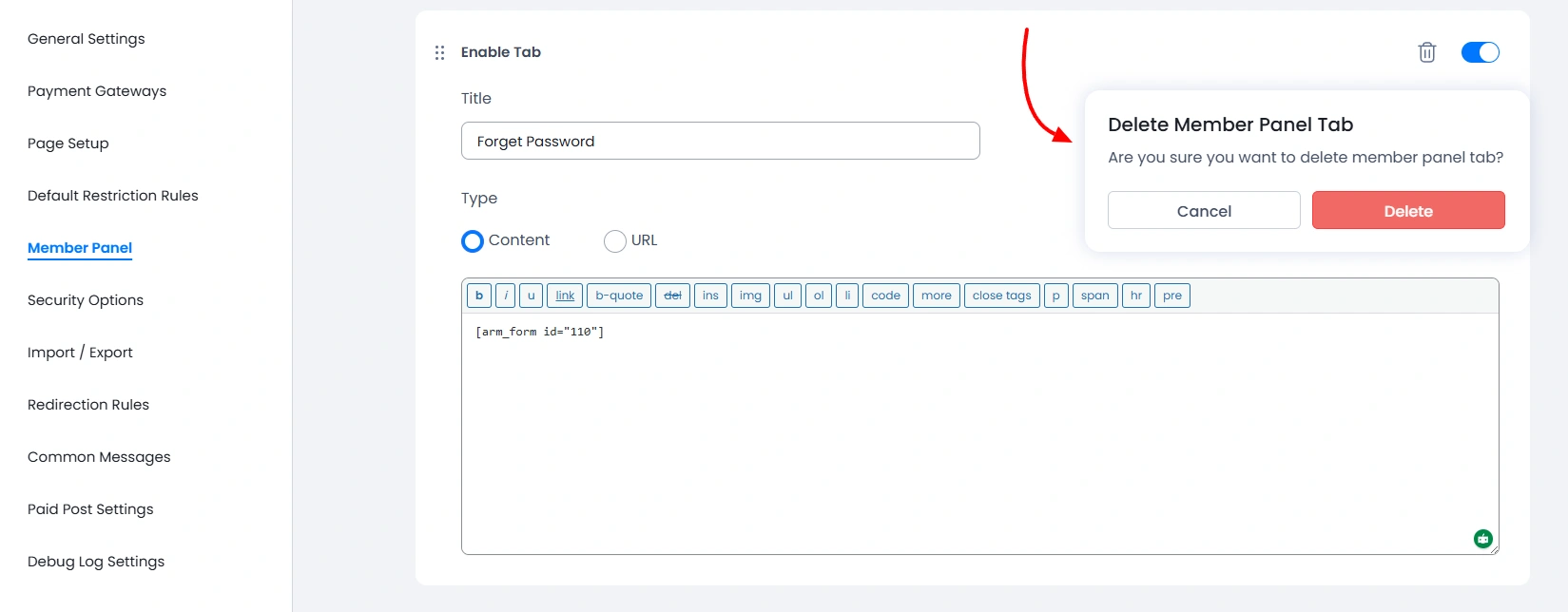Insert blockquote with b-quote button

619,296
